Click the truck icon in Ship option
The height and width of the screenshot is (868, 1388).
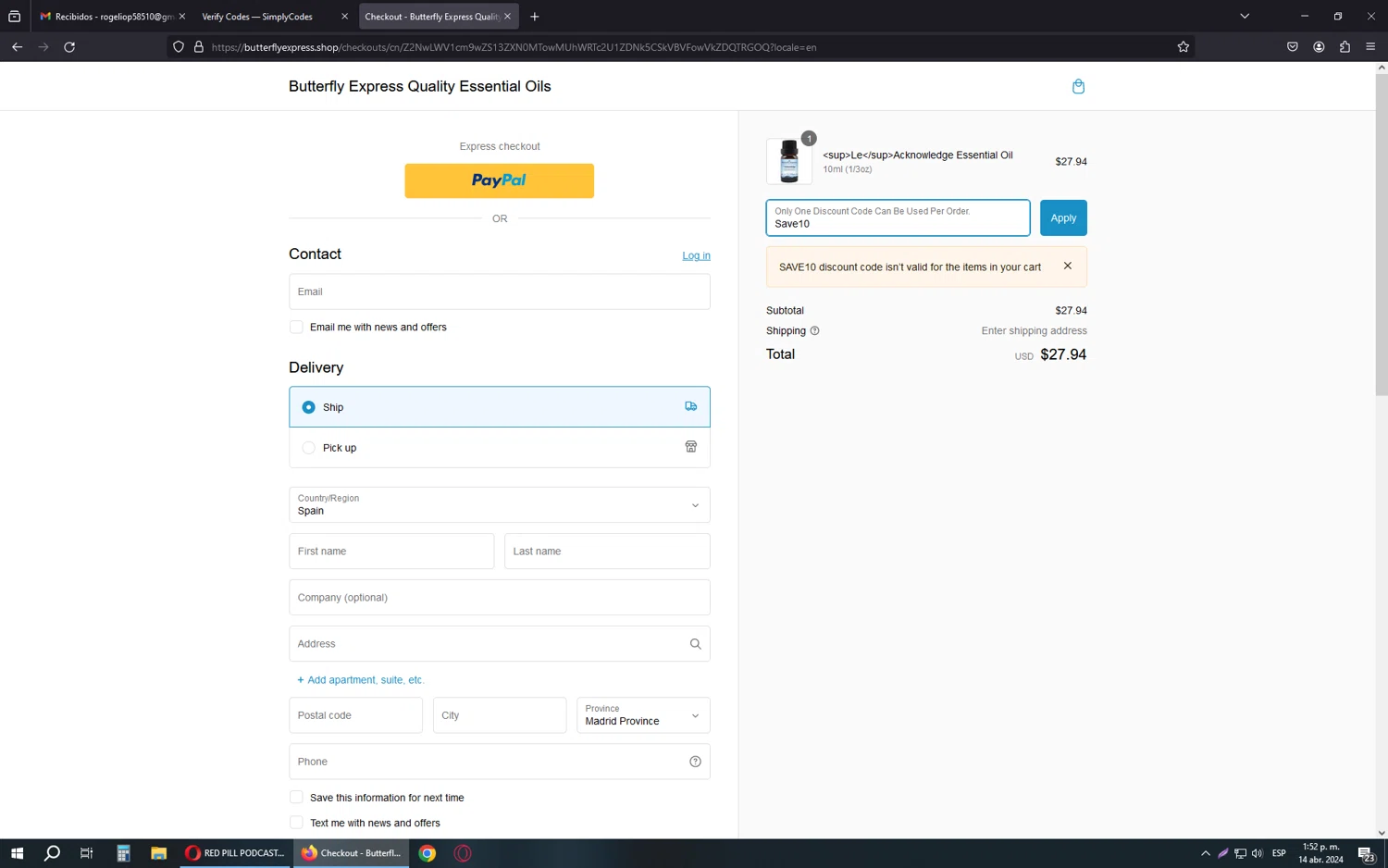click(x=690, y=406)
